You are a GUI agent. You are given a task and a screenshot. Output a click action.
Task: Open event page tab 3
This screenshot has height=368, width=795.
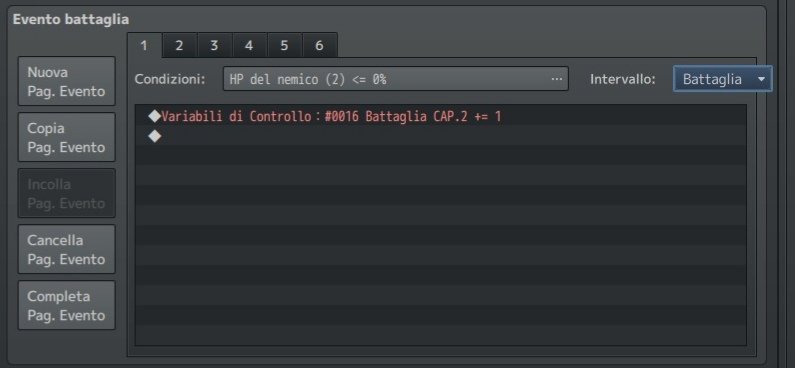pyautogui.click(x=214, y=45)
